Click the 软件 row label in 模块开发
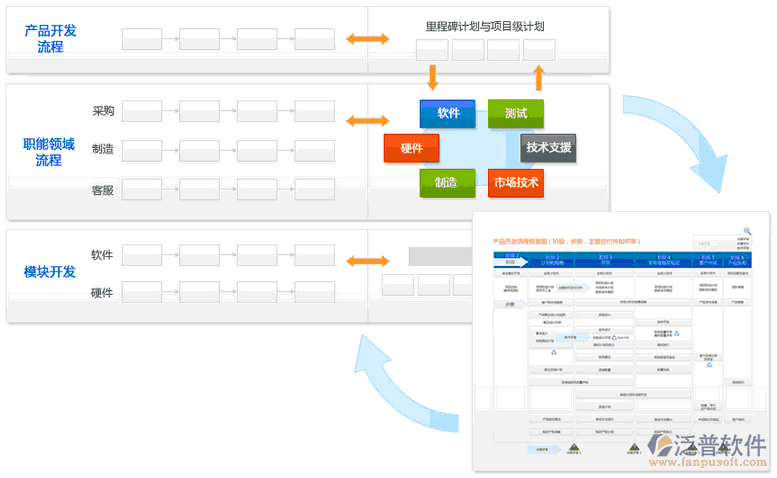The width and height of the screenshot is (777, 478). point(102,255)
